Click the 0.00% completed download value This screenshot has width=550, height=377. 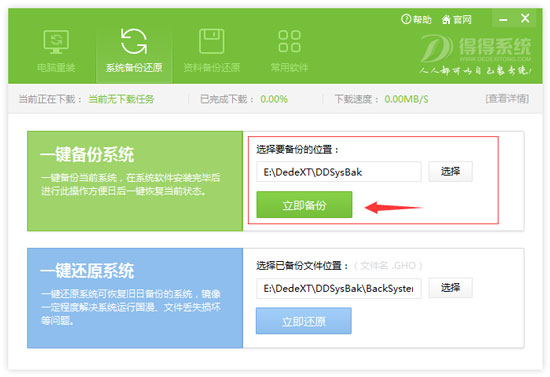[274, 99]
